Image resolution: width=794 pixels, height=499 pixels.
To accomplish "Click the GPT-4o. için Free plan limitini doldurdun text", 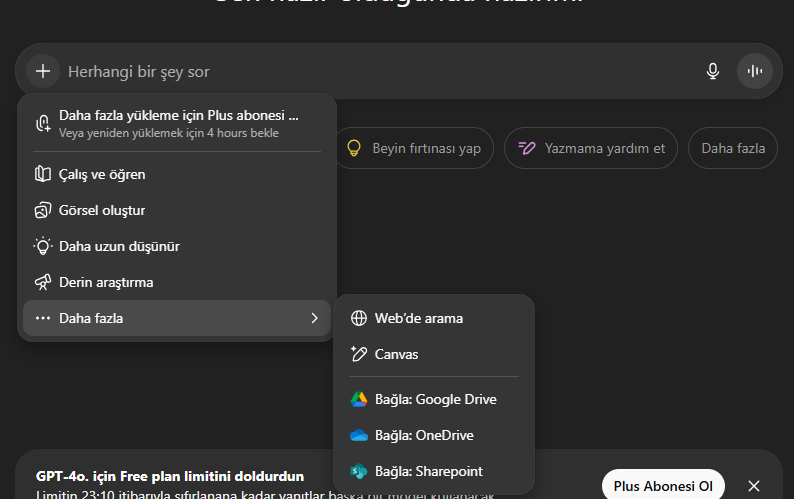I will (170, 476).
